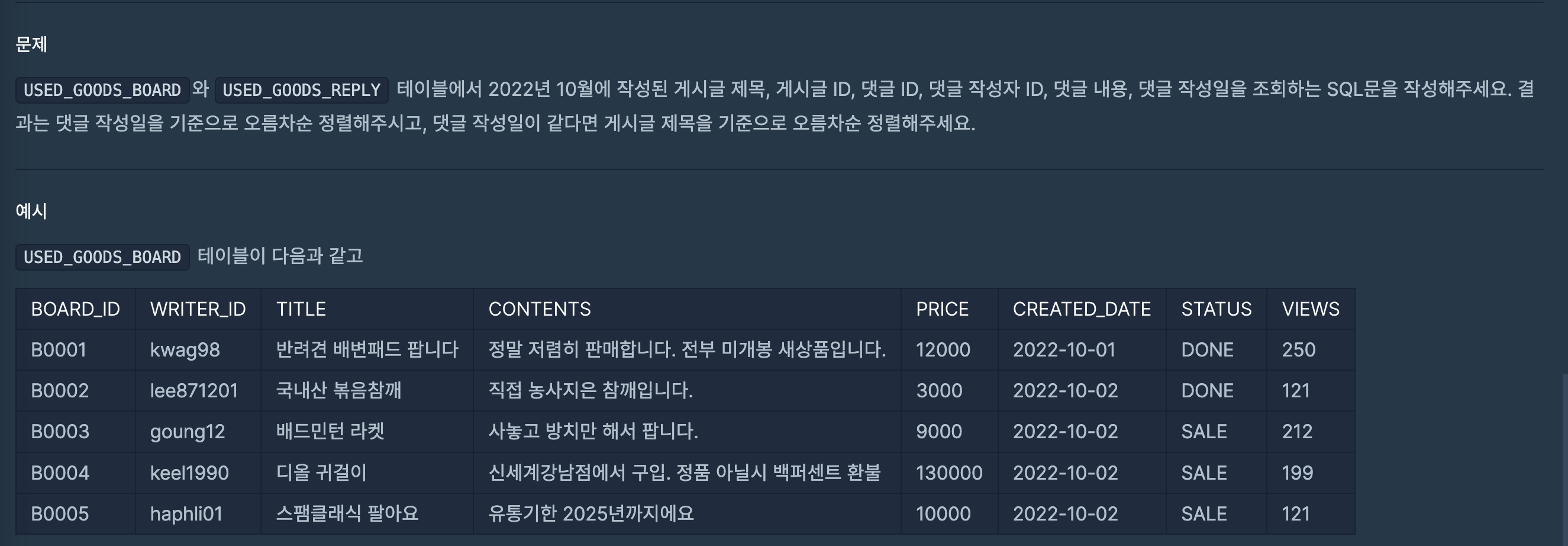Click the PRICE column header

pos(941,309)
